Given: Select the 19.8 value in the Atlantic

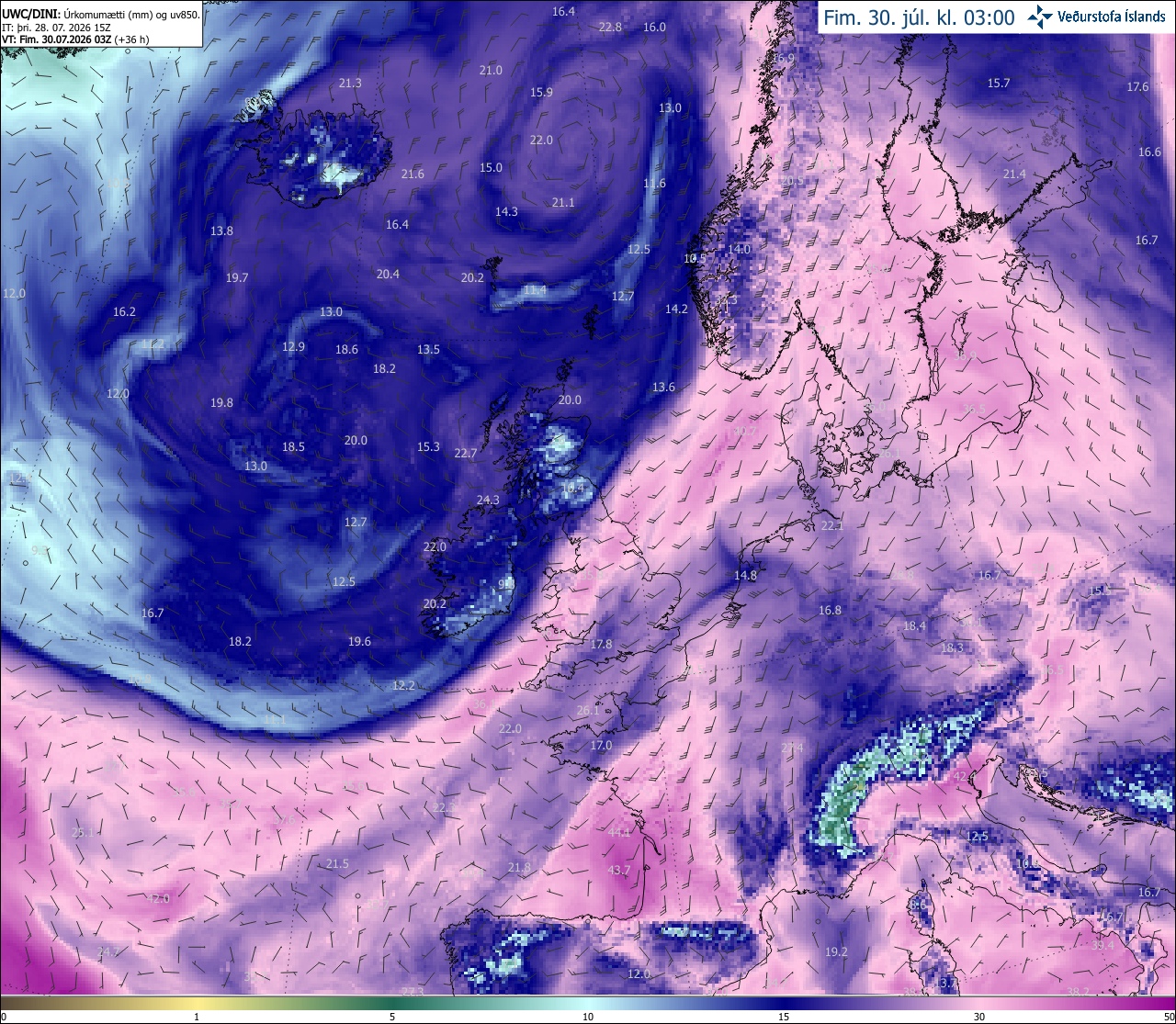Looking at the screenshot, I should [x=221, y=402].
